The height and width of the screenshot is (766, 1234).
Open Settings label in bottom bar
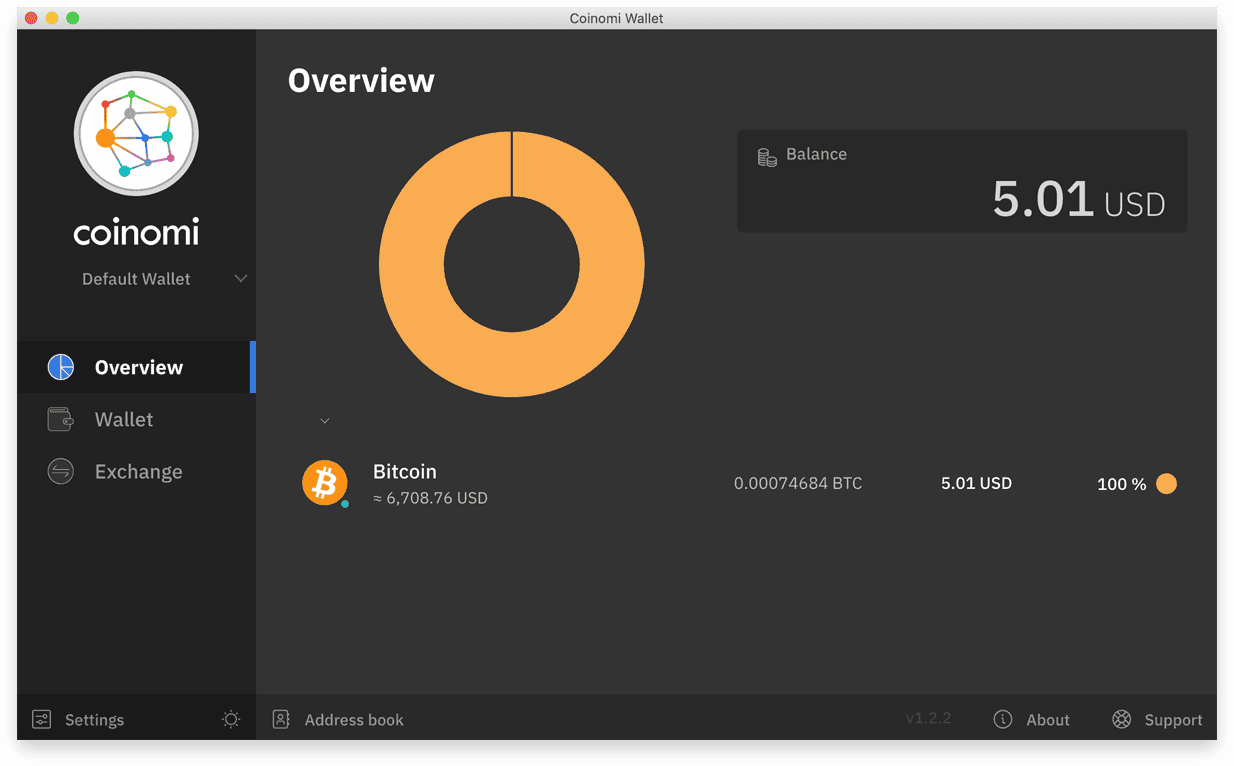click(x=95, y=720)
